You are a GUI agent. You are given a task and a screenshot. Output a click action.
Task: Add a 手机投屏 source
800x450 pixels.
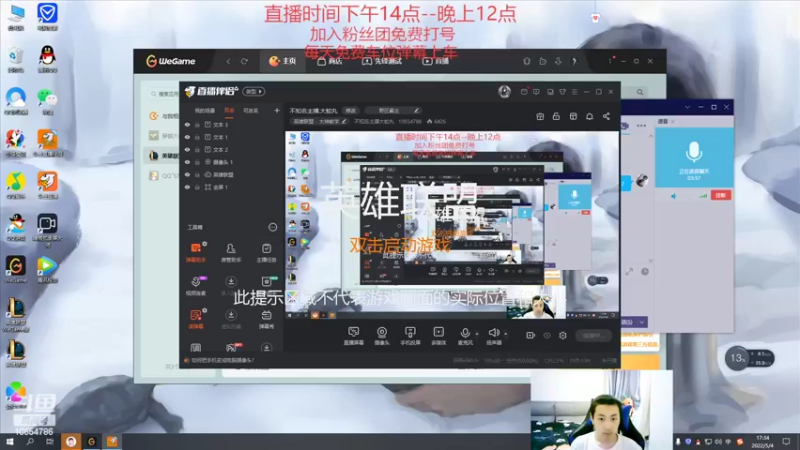410,336
